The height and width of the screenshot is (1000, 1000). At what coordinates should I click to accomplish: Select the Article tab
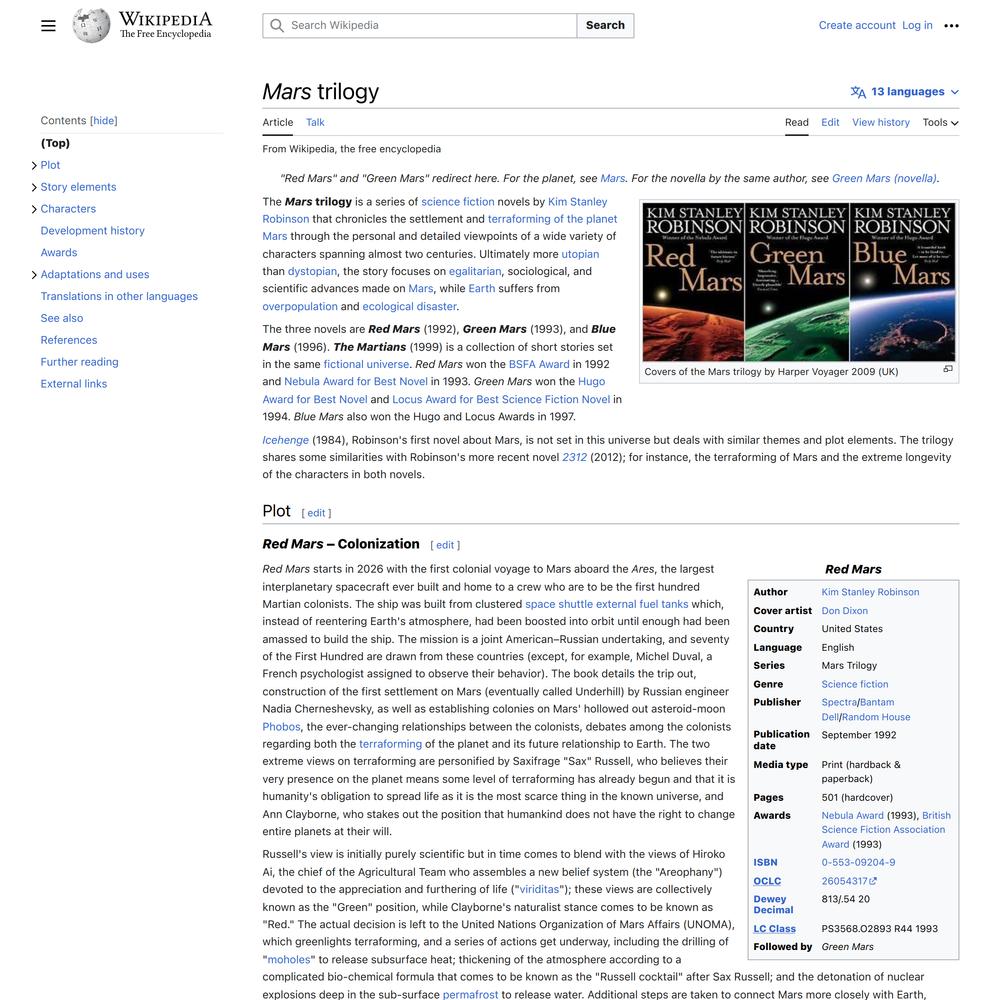(x=278, y=122)
